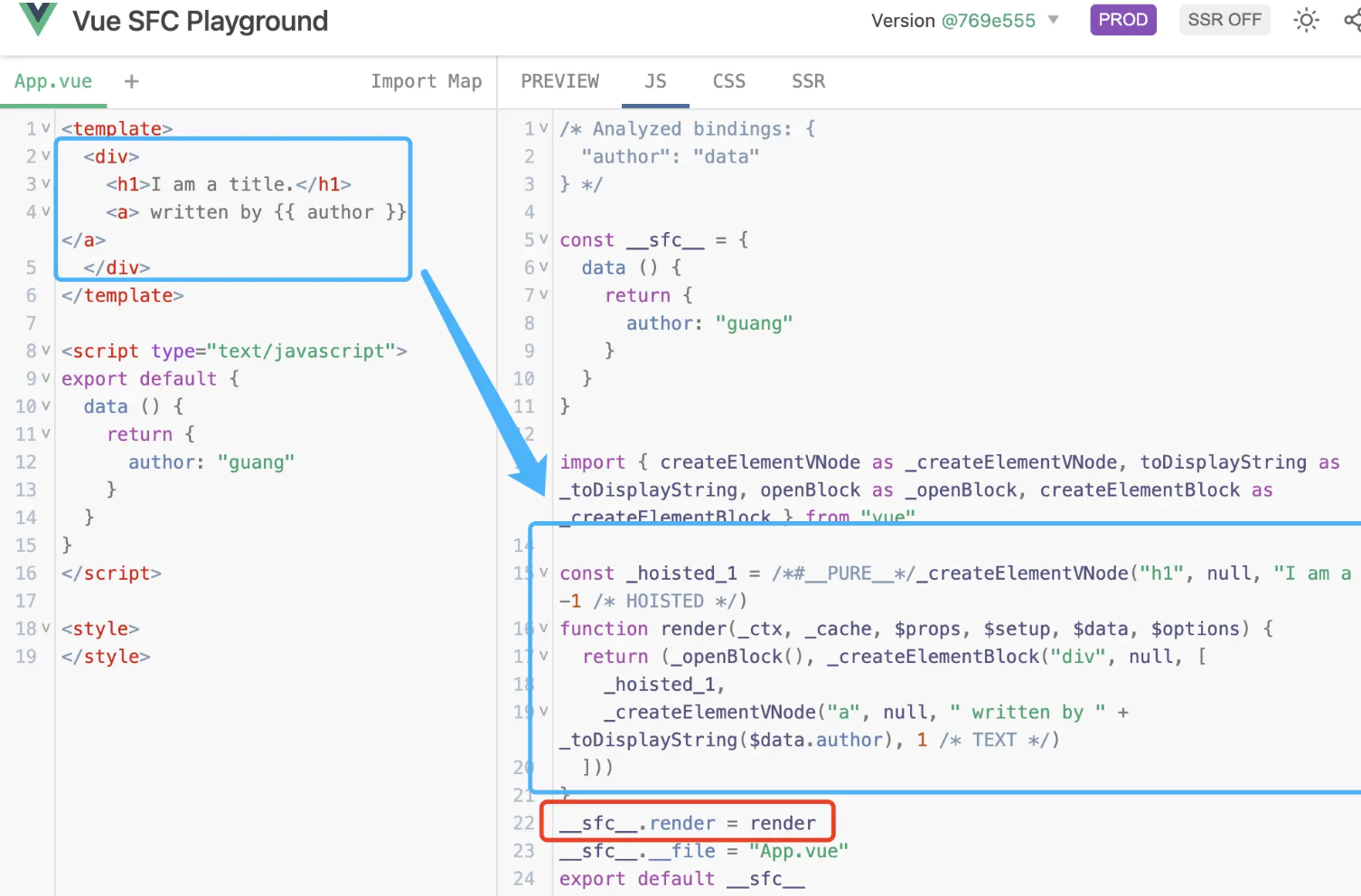1361x896 pixels.
Task: Collapse the template fold arrow on line 1
Action: 45,128
